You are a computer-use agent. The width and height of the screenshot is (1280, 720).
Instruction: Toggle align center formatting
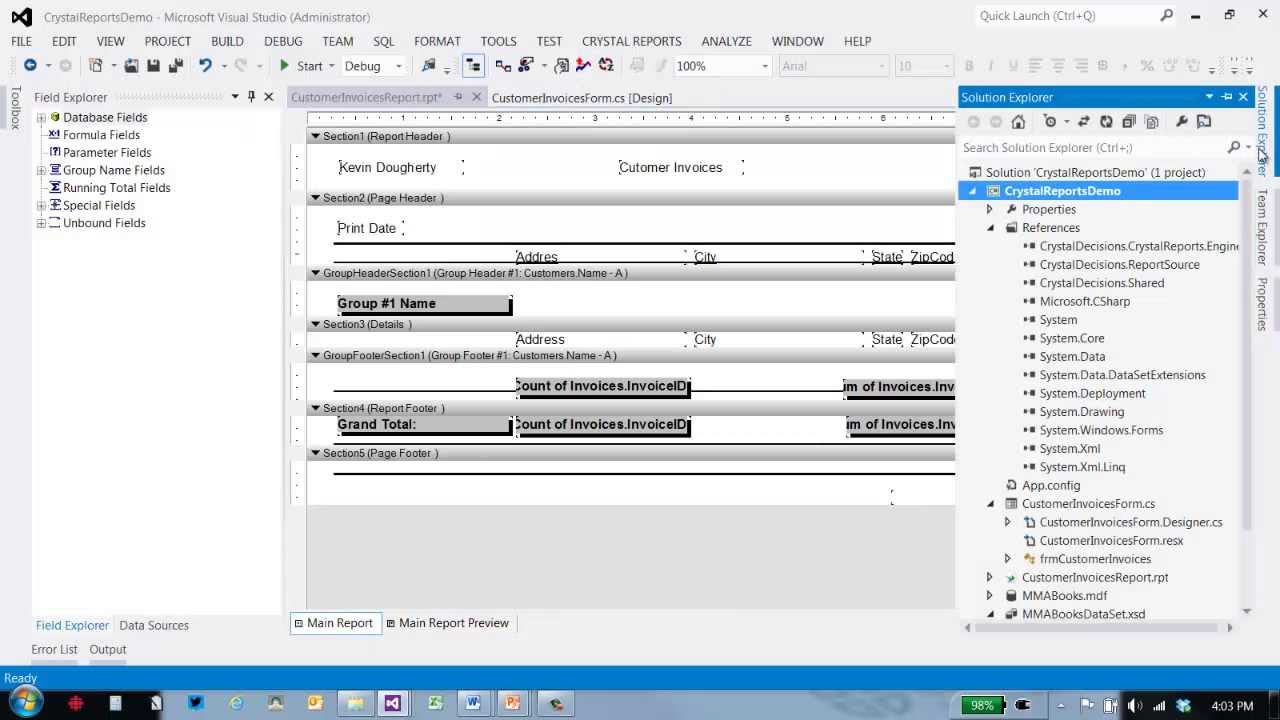1058,66
